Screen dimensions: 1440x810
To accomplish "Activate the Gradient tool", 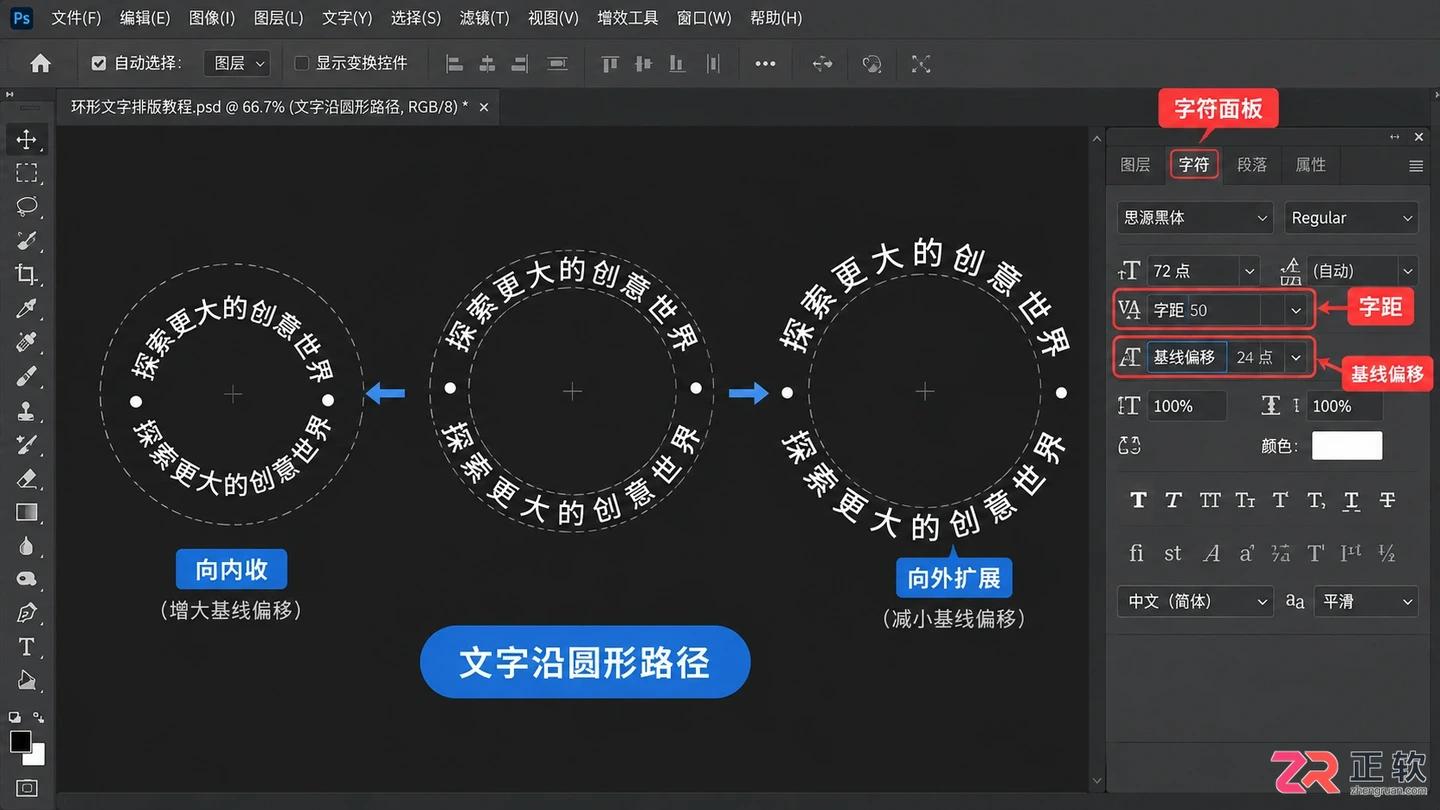I will (27, 512).
